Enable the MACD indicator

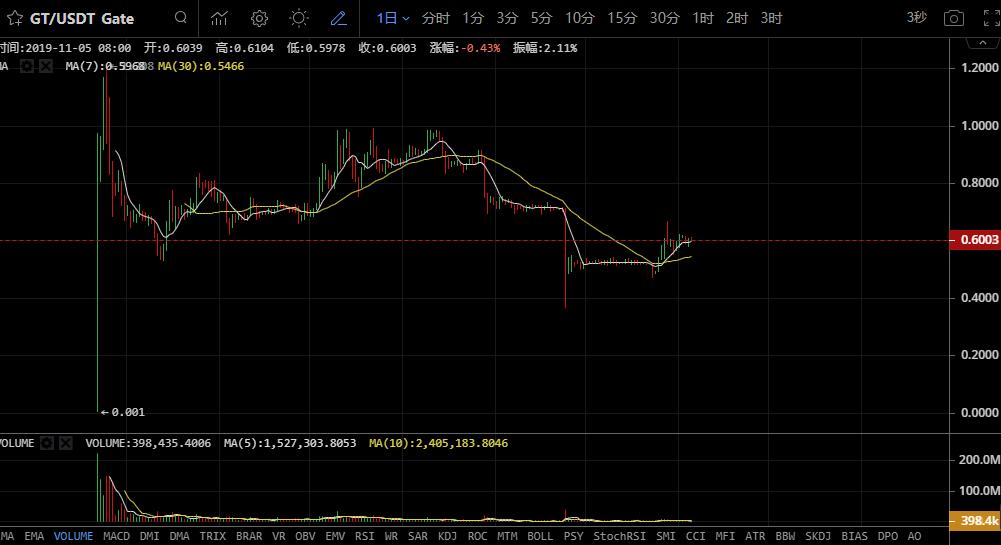[116, 536]
